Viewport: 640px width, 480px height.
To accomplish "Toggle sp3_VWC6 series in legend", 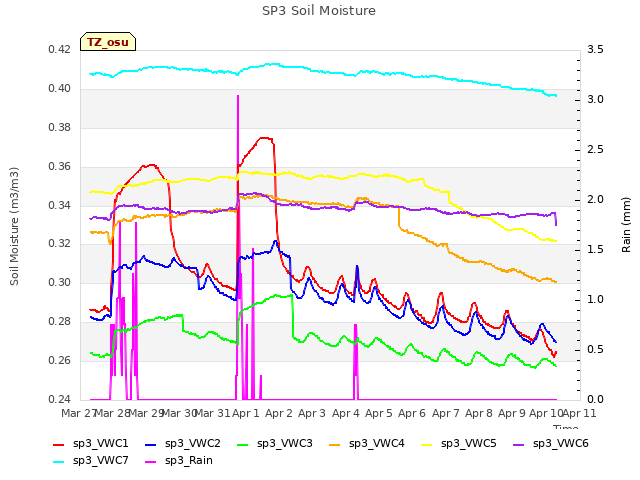I will point(551,444).
